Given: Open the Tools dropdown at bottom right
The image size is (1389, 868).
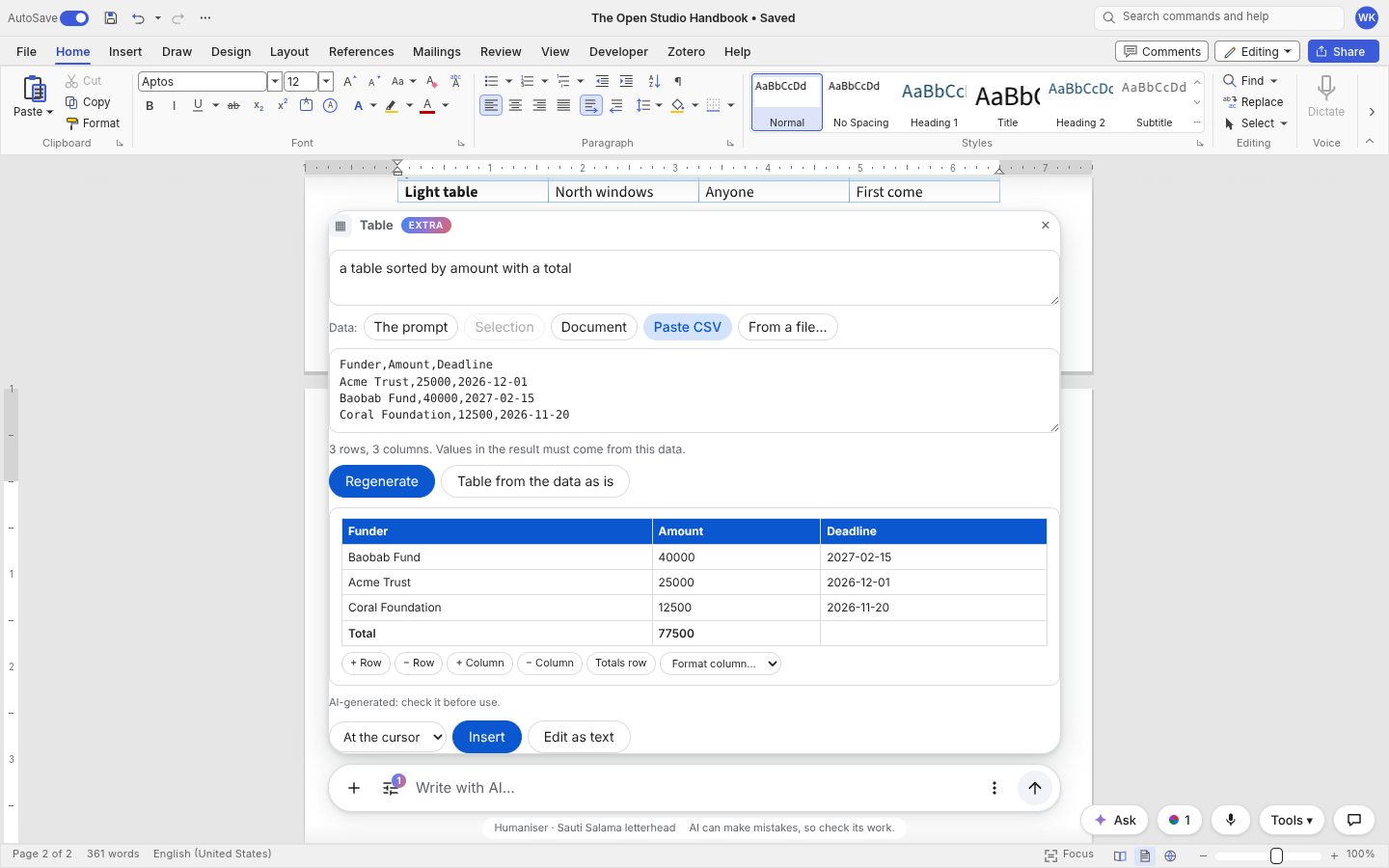Looking at the screenshot, I should [x=1292, y=820].
